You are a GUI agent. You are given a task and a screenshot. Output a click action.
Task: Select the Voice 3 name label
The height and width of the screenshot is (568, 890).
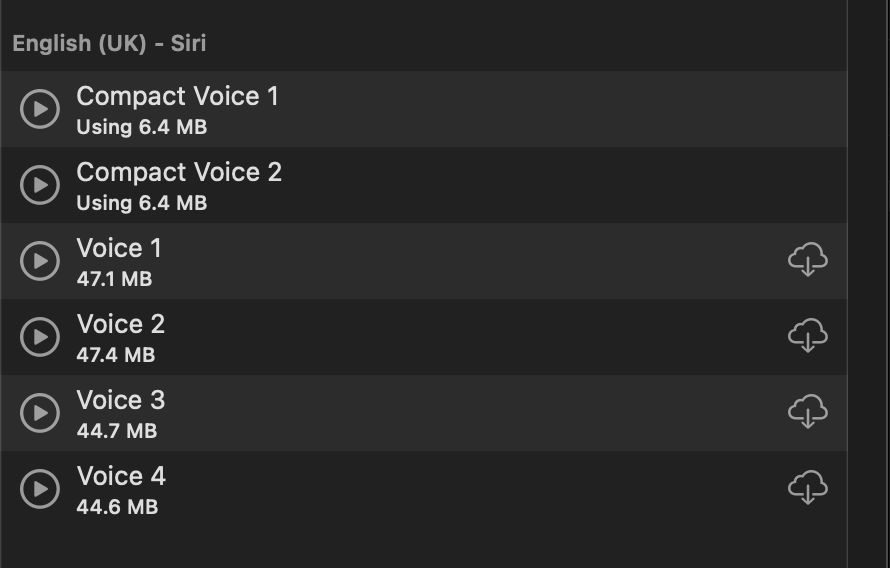121,401
